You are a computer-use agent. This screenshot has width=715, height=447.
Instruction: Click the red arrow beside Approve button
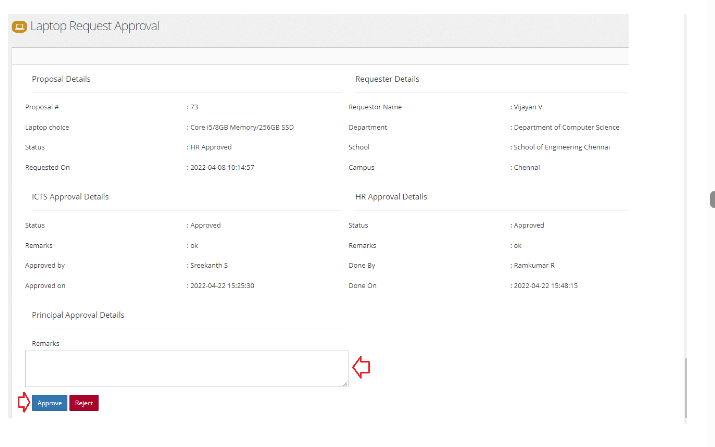coord(23,403)
